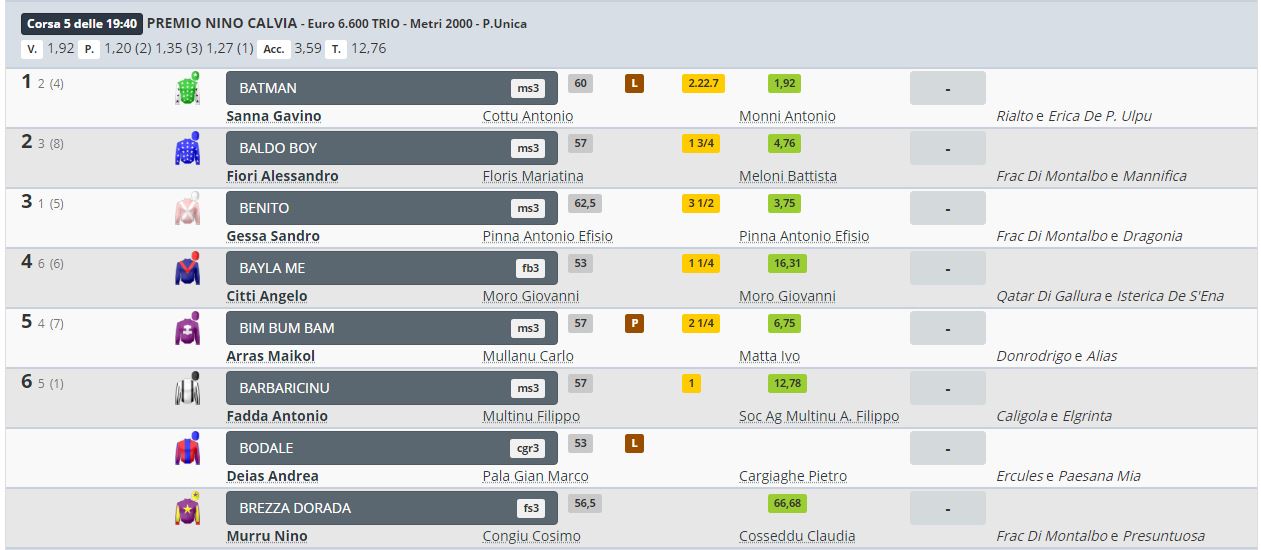
Task: Click the brown L badge beside Batman
Action: click(x=633, y=84)
